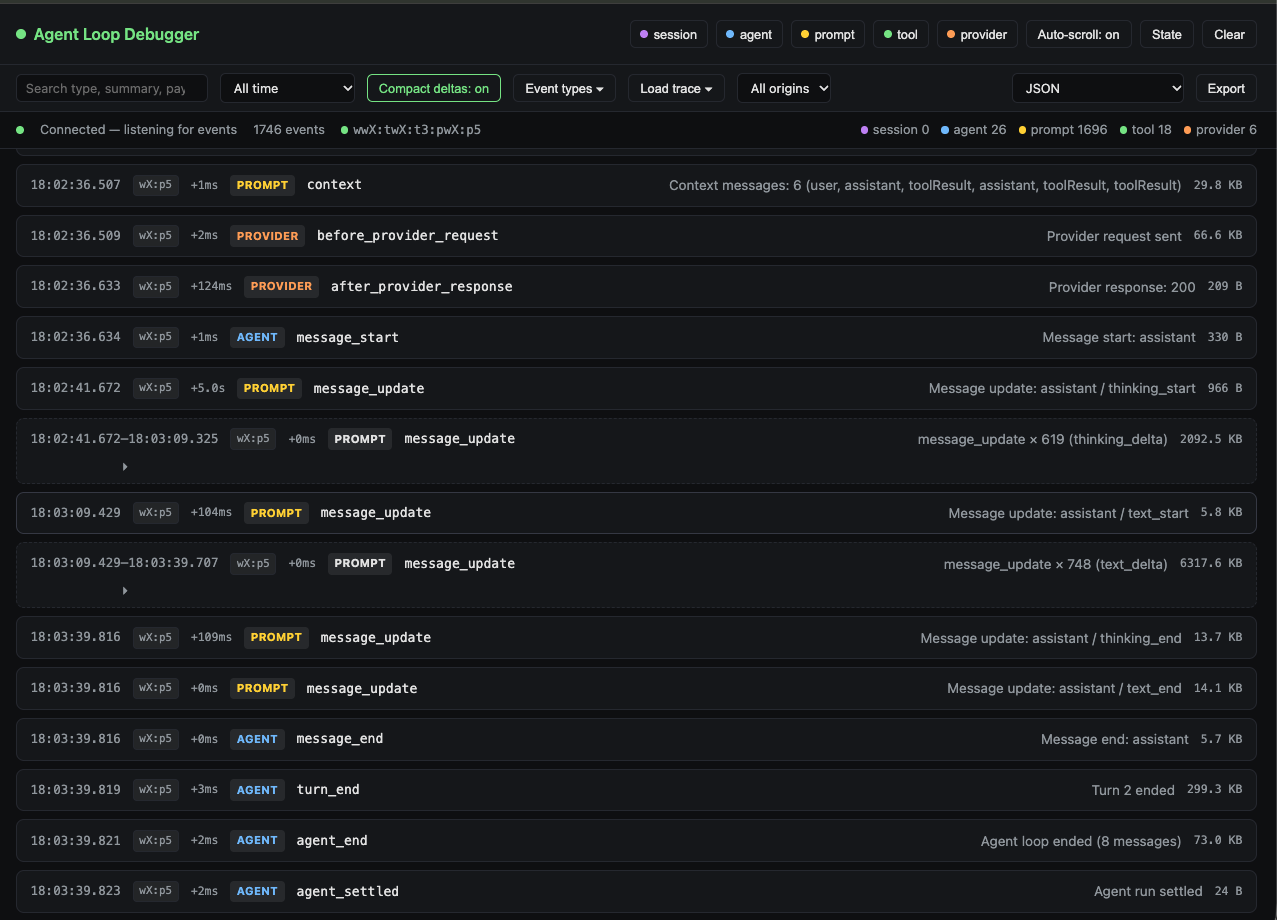Screen dimensions: 1277x920
Task: Toggle the agent filter chip
Action: (x=749, y=34)
